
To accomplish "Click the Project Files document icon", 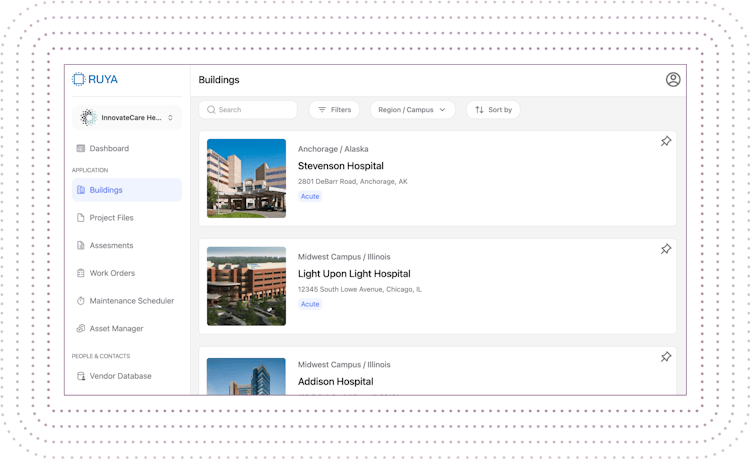I will 81,218.
